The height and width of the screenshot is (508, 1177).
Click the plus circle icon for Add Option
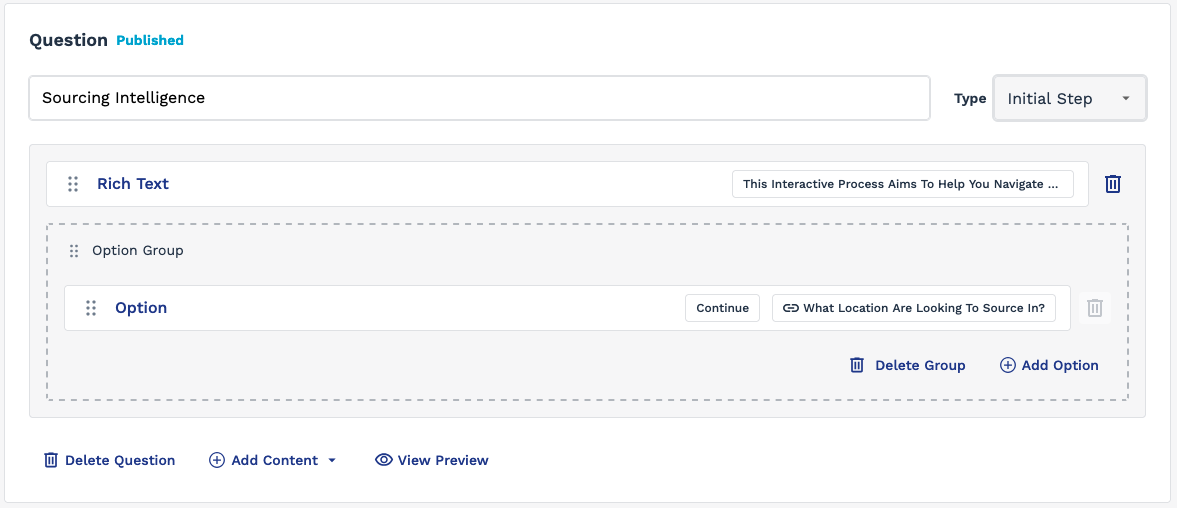1007,365
